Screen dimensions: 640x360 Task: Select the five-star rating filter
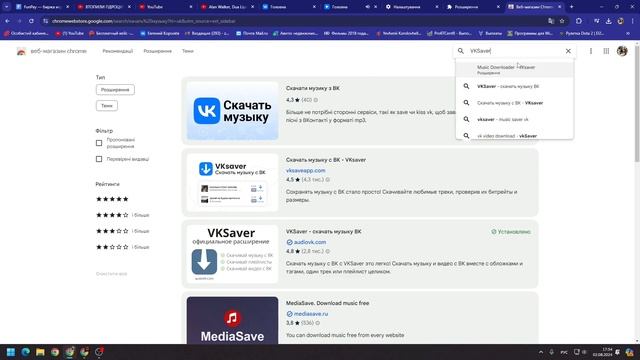click(112, 199)
